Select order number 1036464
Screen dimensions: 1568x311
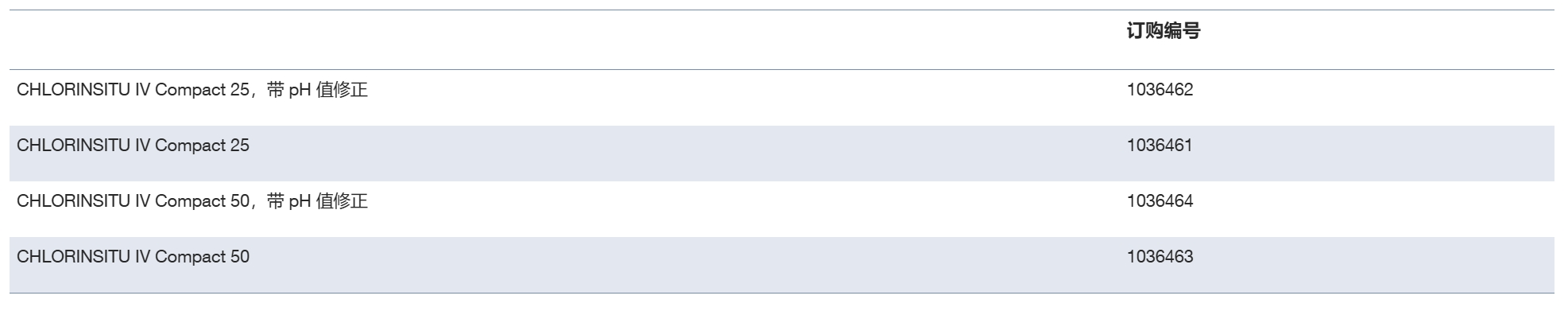(x=1160, y=201)
